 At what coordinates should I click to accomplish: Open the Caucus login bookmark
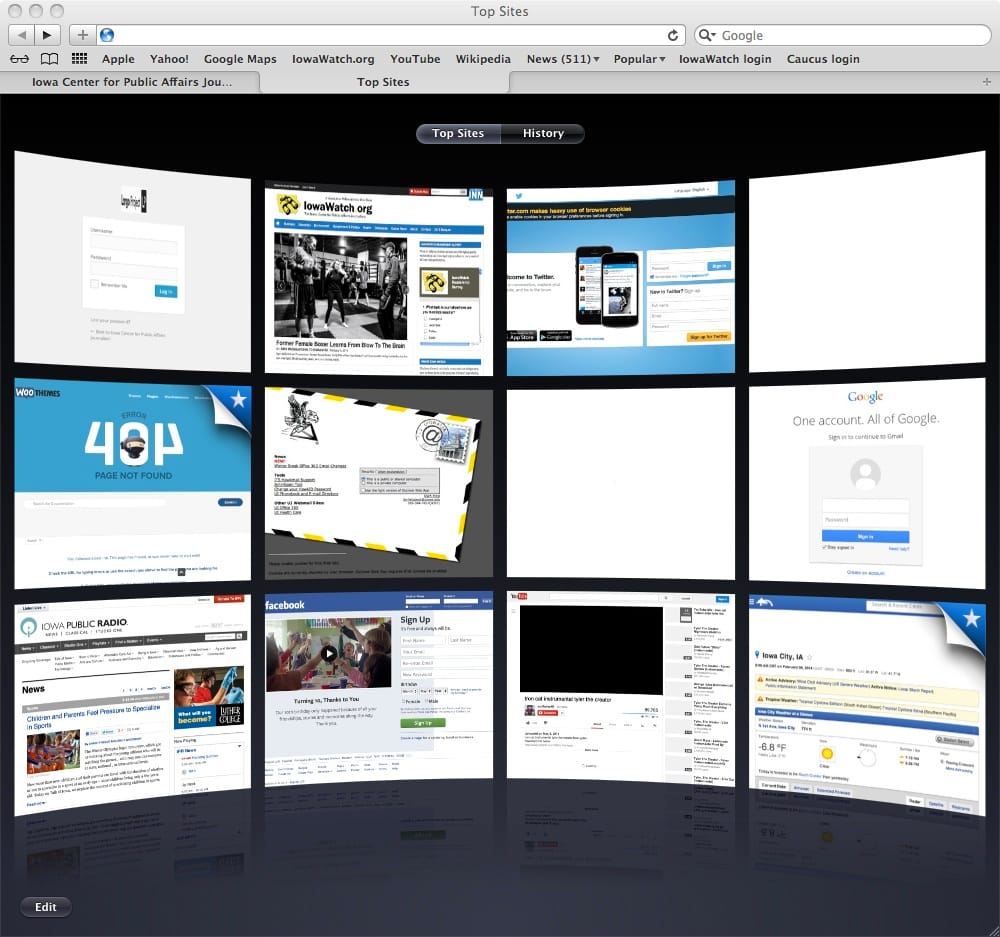[823, 59]
